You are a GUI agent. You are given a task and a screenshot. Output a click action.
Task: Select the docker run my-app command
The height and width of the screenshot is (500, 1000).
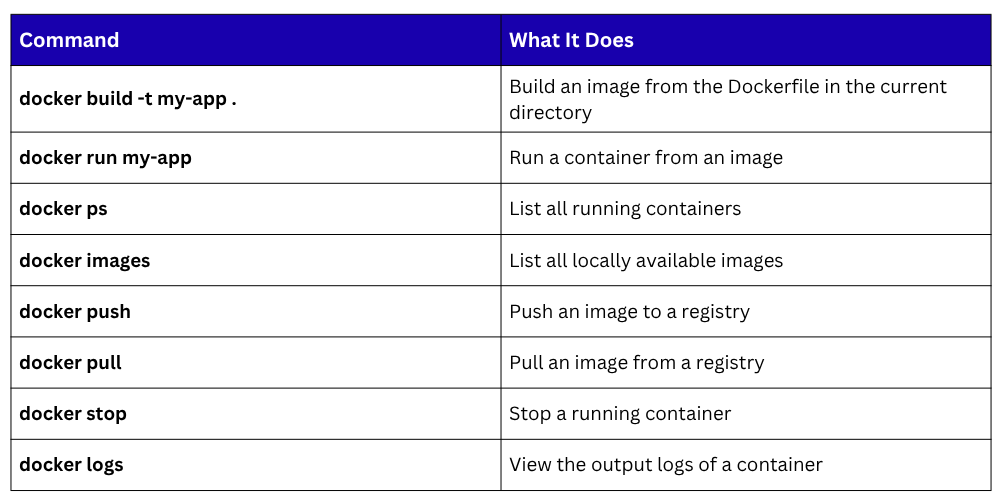[105, 158]
